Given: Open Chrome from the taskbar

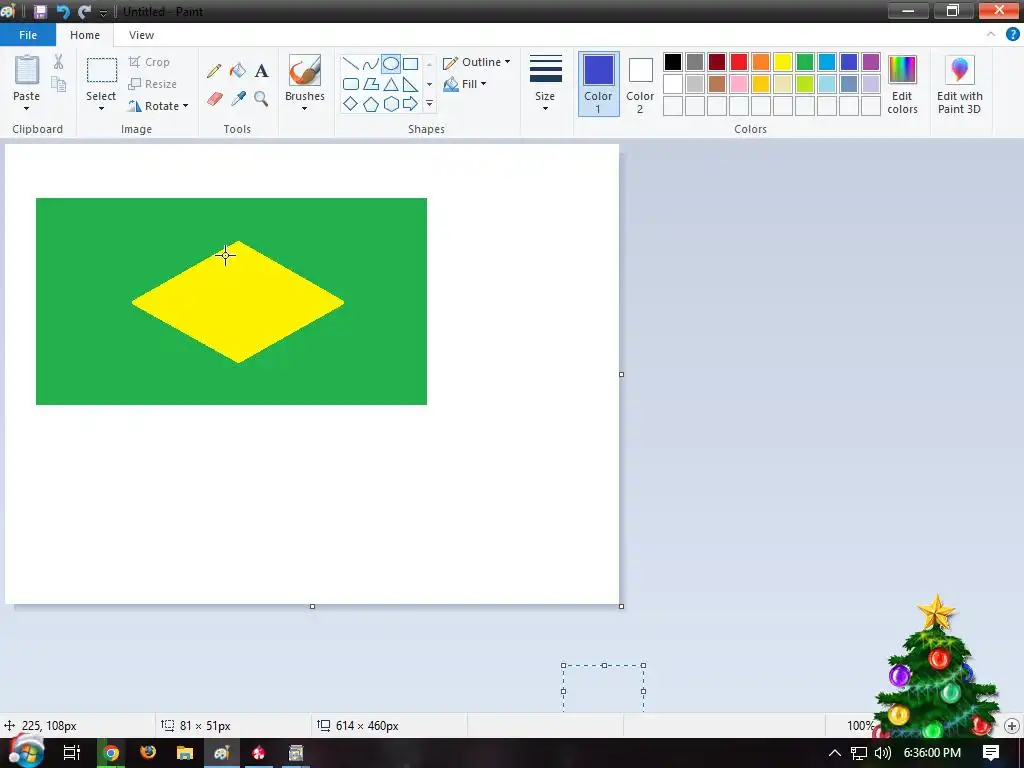Looking at the screenshot, I should [x=111, y=753].
